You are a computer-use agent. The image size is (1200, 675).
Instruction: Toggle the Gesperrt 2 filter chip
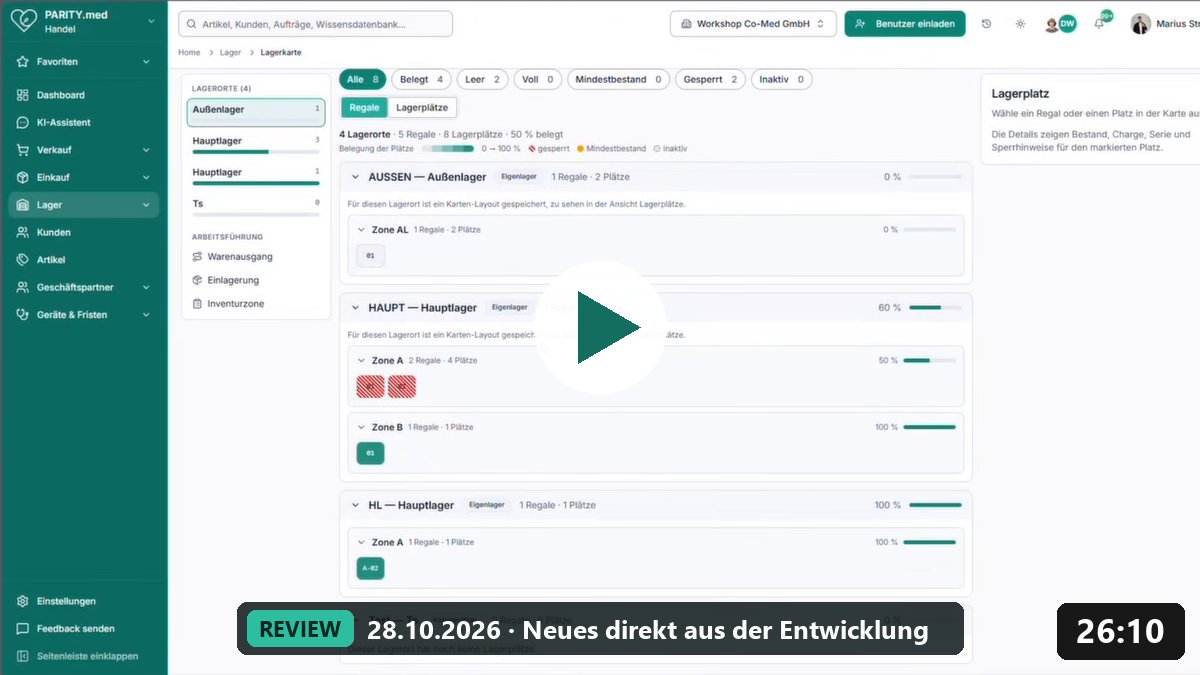pos(711,79)
